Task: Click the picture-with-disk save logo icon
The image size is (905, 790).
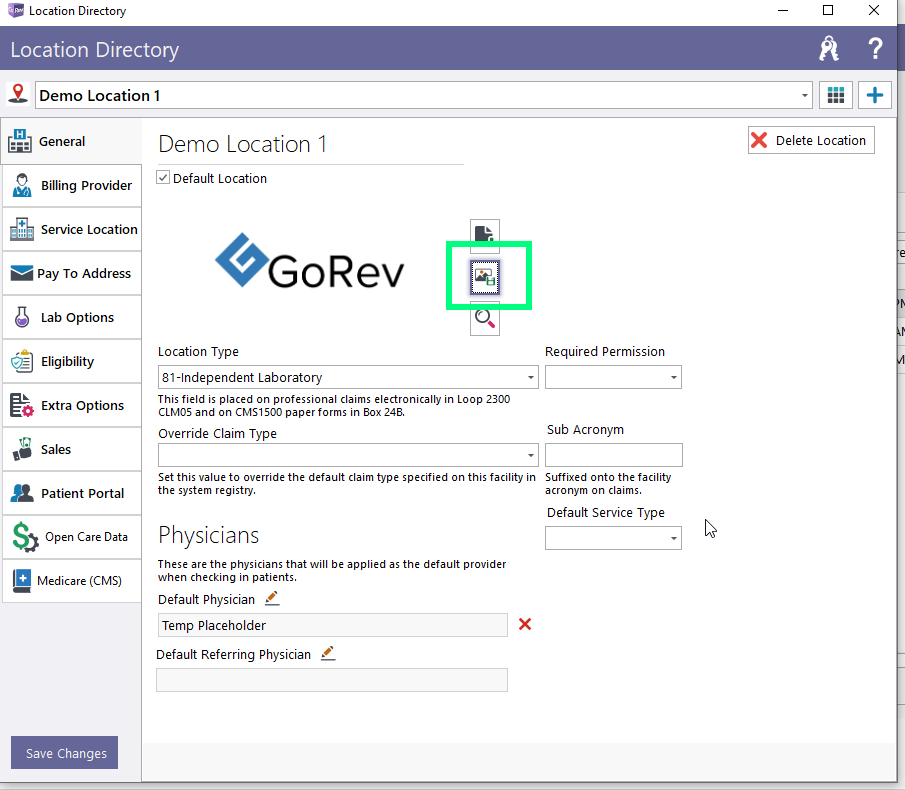Action: [x=485, y=277]
